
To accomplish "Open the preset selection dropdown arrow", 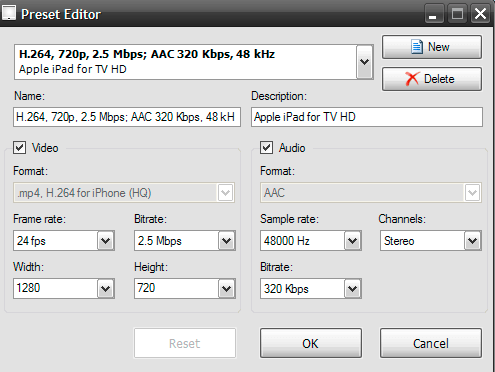I will 365,62.
